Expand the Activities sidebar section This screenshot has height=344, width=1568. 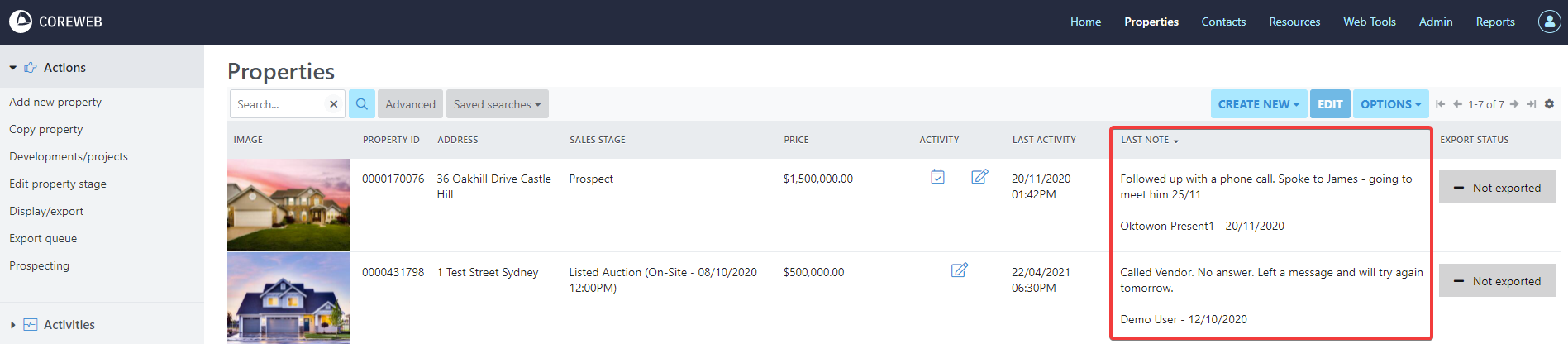13,325
